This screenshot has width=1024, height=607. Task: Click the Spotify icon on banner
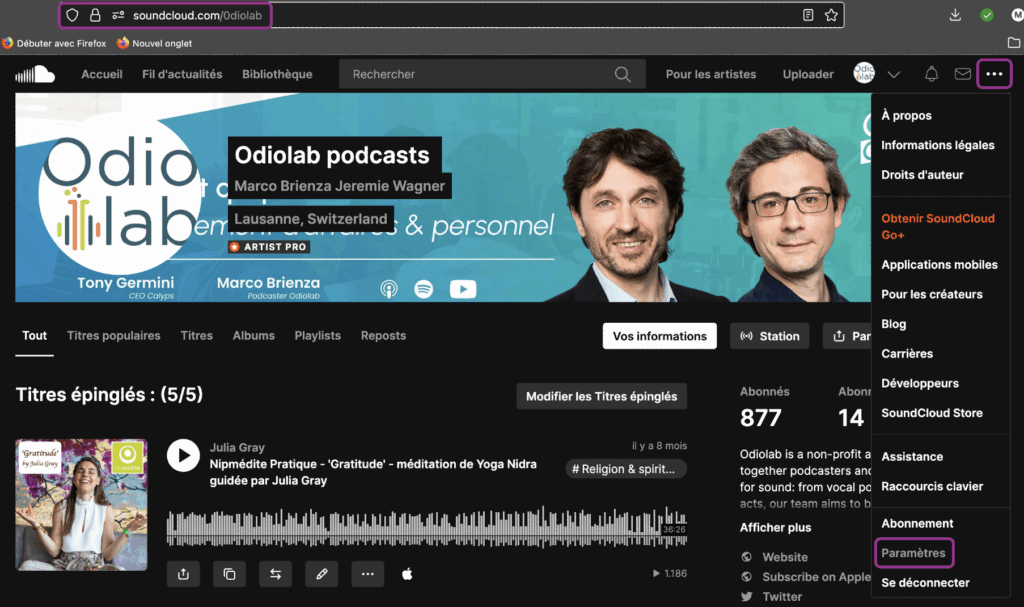(424, 289)
